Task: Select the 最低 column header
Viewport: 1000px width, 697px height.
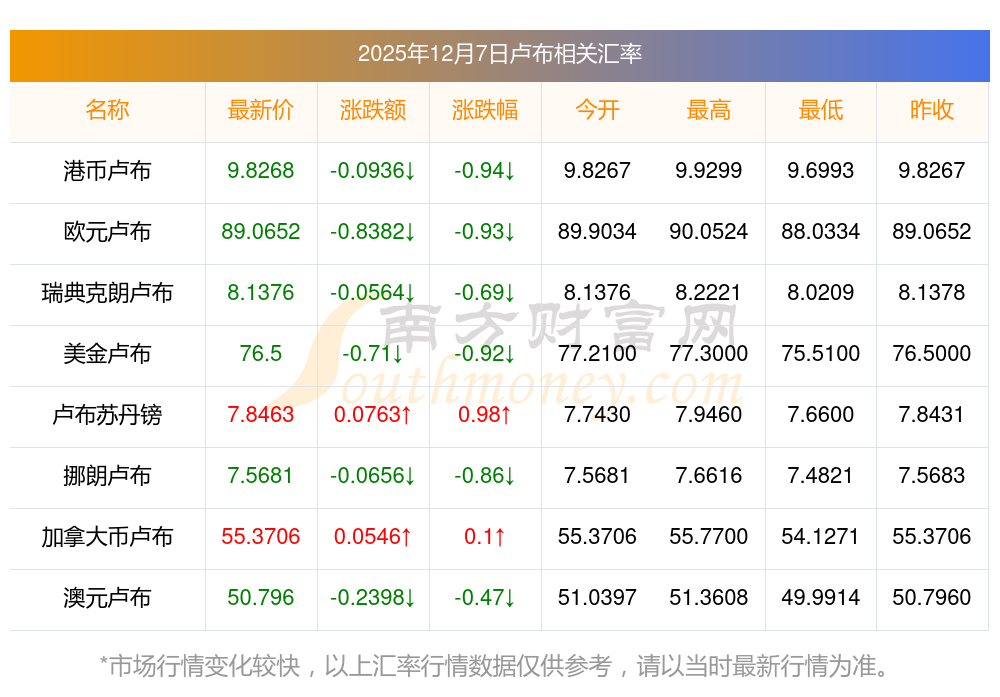Action: (821, 110)
